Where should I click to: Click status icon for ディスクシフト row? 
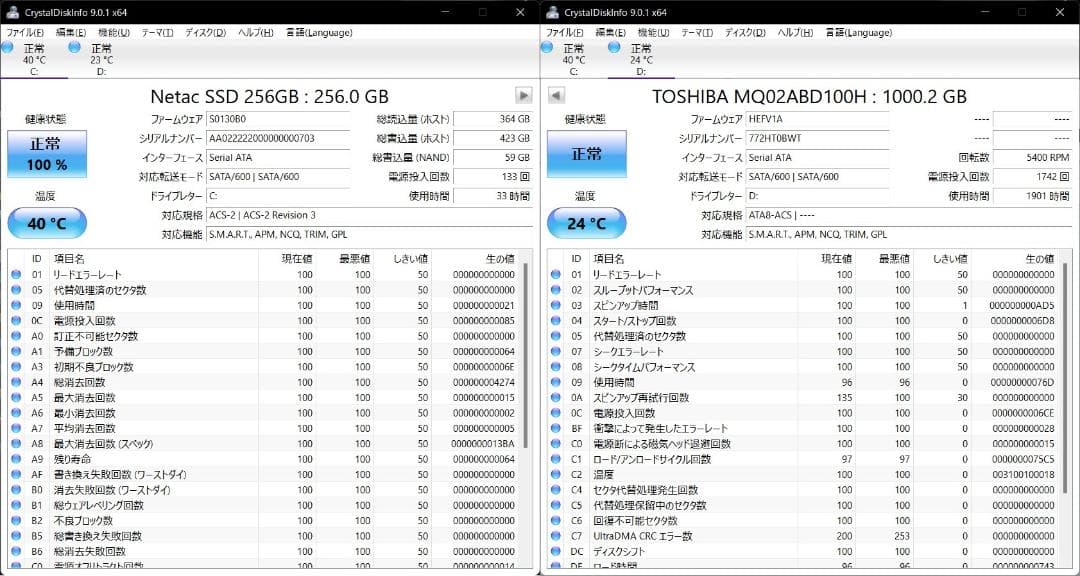[556, 551]
